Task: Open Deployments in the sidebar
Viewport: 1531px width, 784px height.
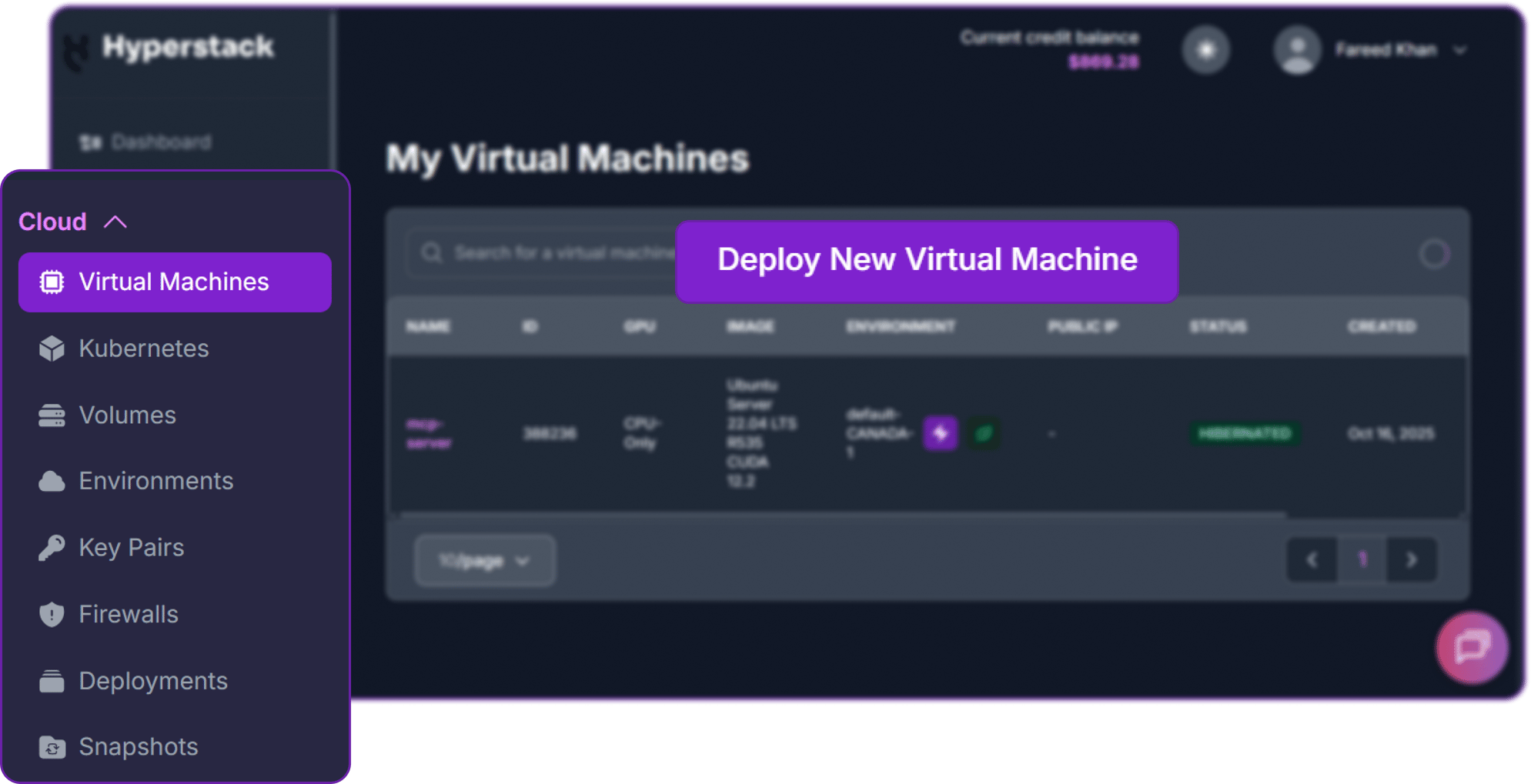Action: click(x=152, y=681)
